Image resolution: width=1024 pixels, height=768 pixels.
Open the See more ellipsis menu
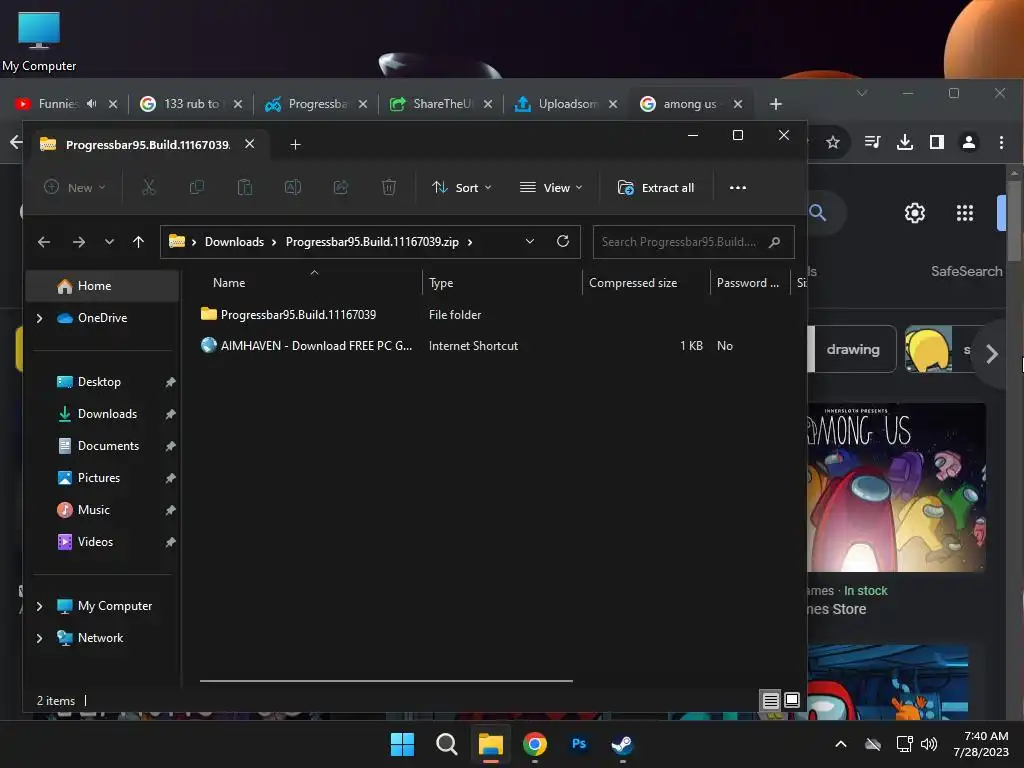pyautogui.click(x=738, y=187)
